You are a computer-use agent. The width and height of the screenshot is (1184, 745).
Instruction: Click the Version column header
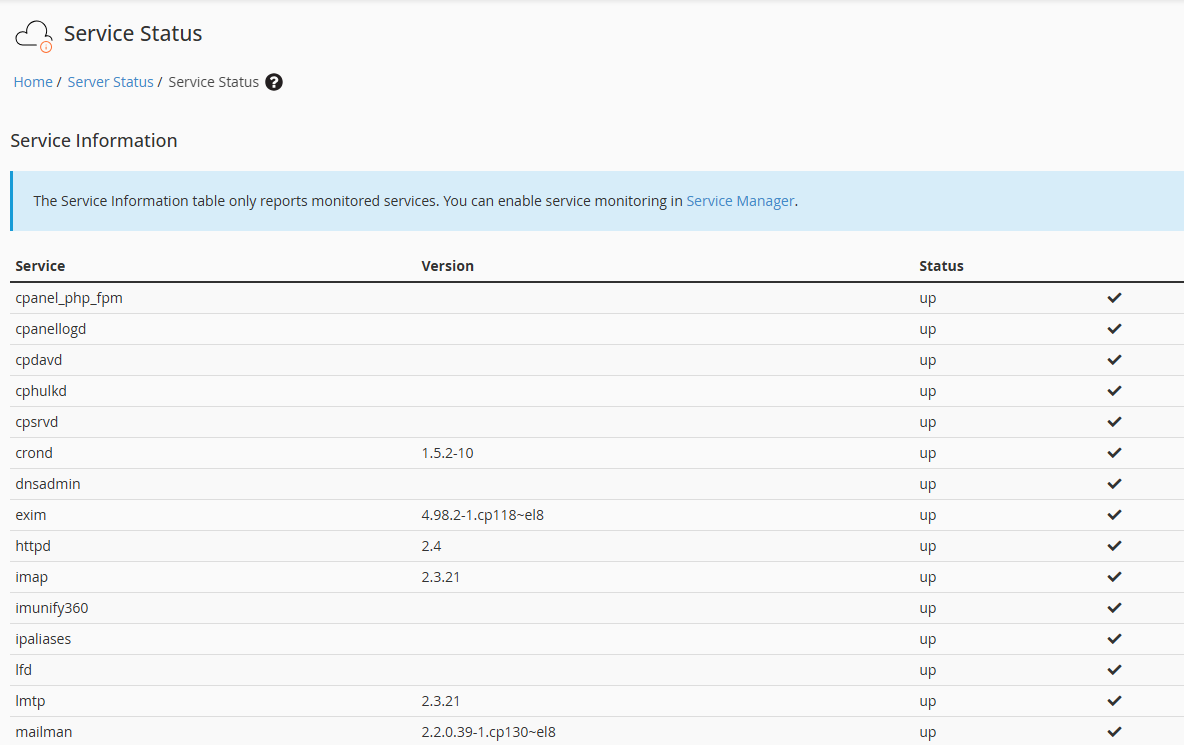[x=447, y=266]
